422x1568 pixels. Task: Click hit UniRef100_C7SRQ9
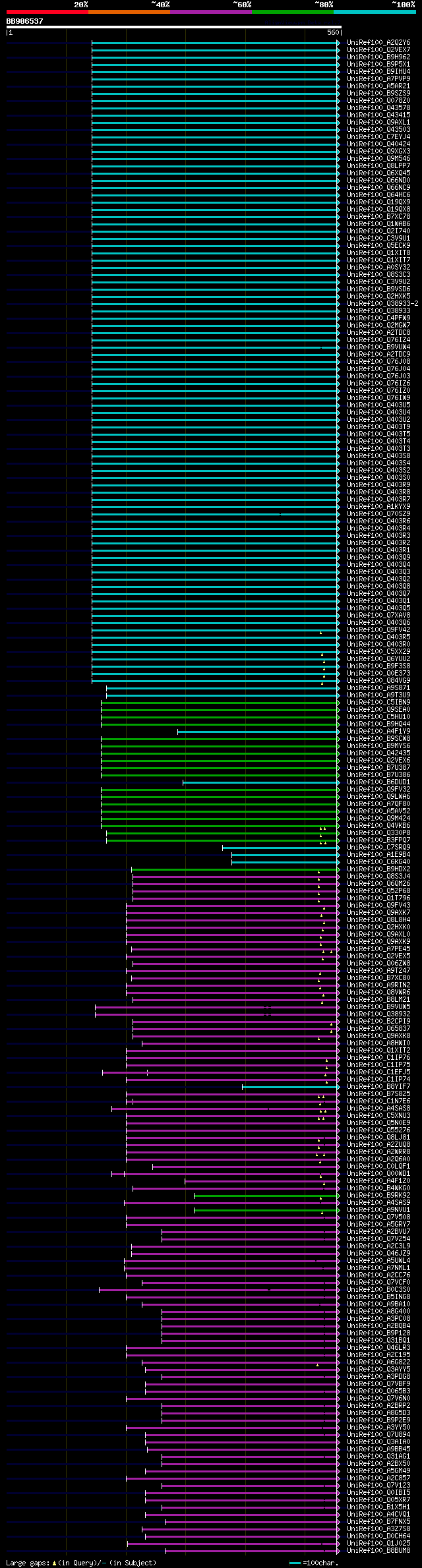click(378, 847)
